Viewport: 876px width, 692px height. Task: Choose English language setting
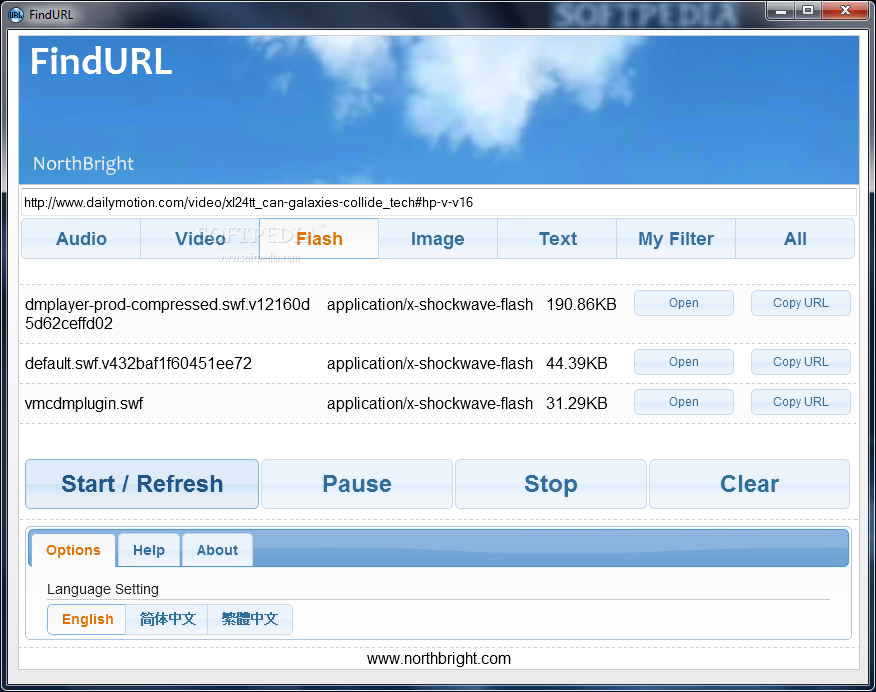tap(87, 619)
